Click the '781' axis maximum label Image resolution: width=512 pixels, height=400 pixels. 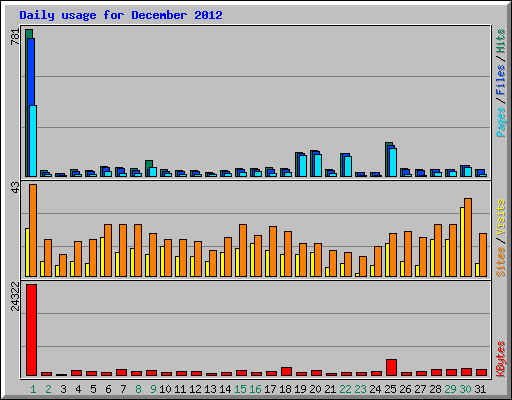point(15,37)
